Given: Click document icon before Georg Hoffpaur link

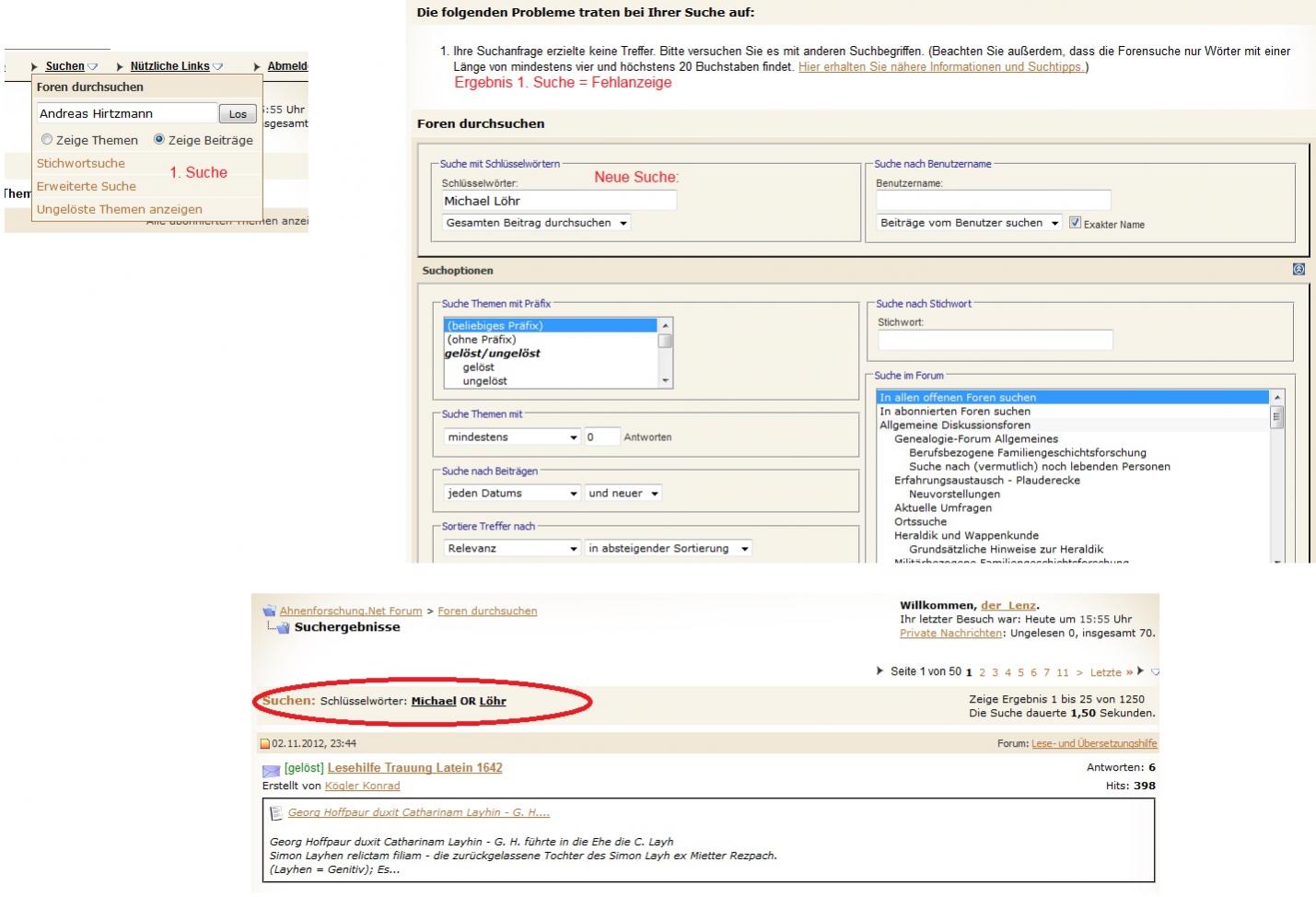Looking at the screenshot, I should click(x=275, y=813).
